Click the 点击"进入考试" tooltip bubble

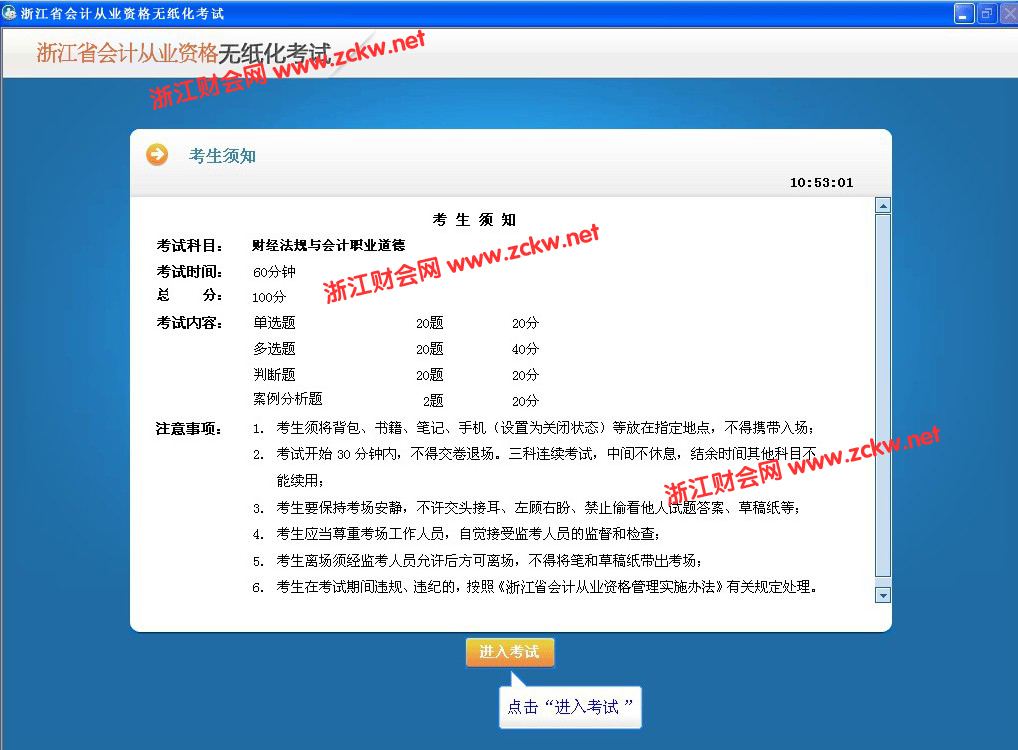tap(569, 707)
